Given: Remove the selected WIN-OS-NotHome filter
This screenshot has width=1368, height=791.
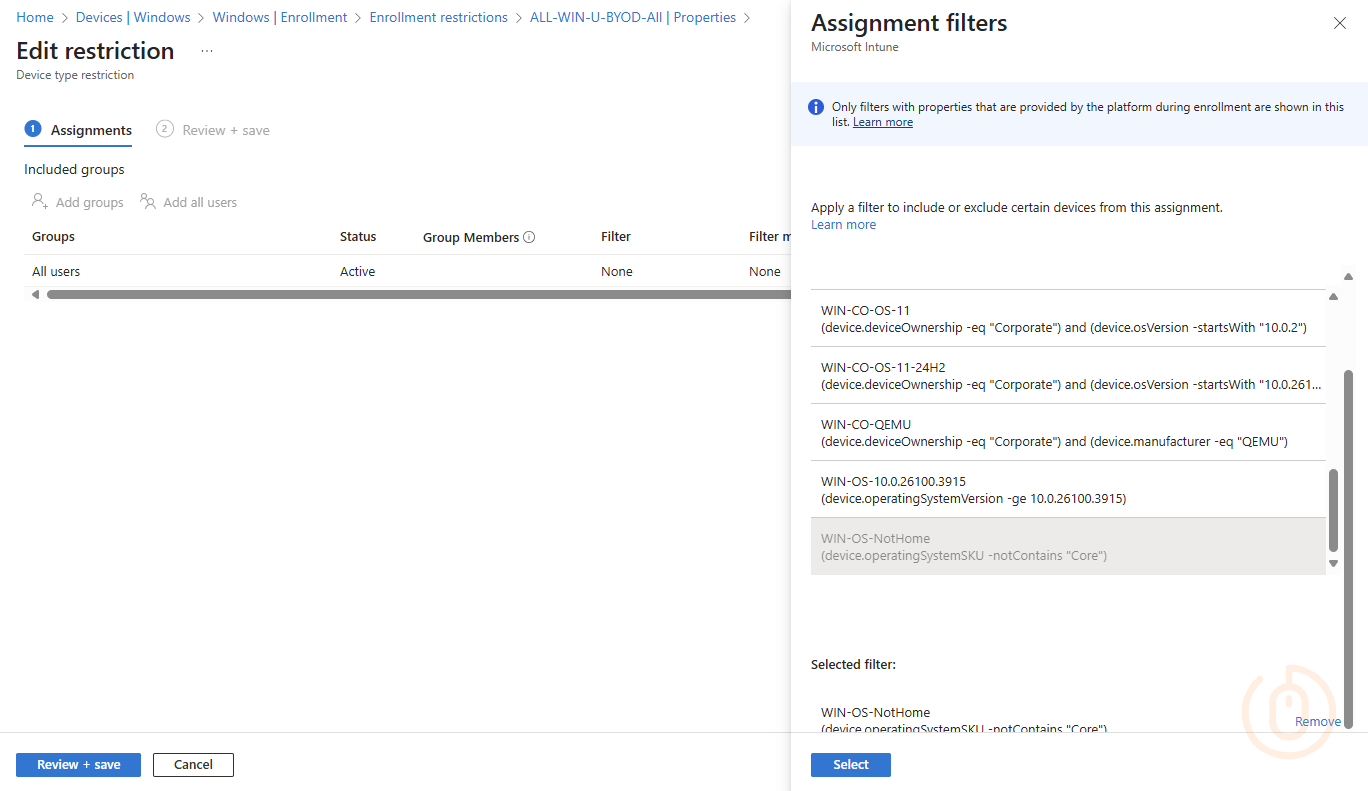Looking at the screenshot, I should click(1317, 721).
